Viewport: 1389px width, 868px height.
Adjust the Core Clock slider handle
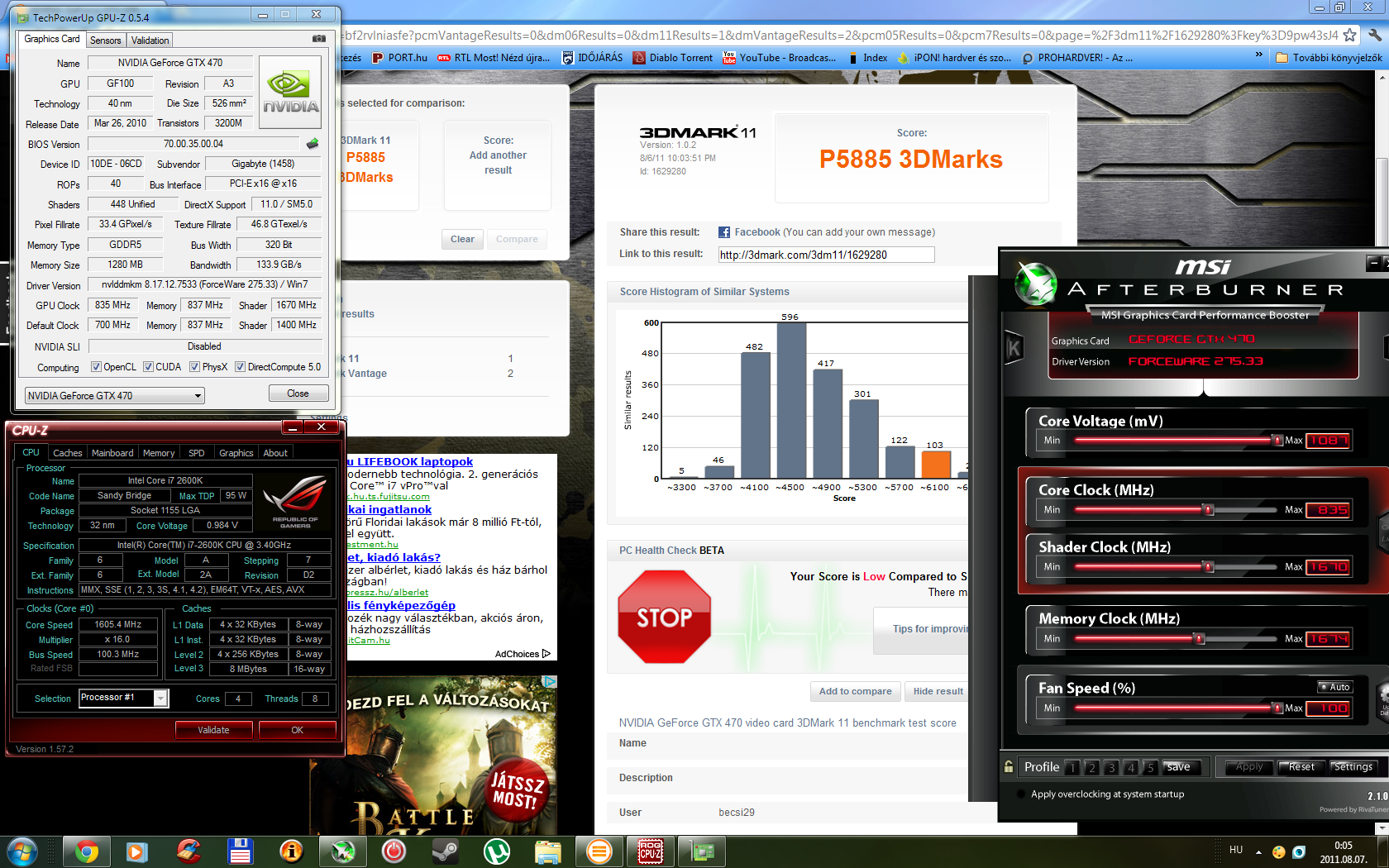(x=1209, y=510)
